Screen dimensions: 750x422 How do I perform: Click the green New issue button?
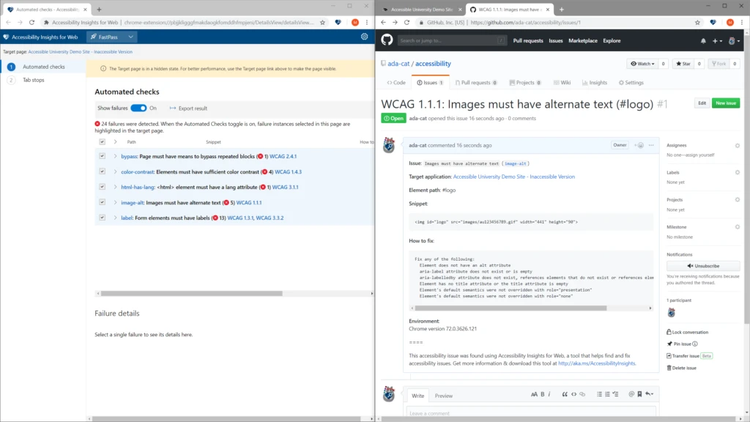coord(725,103)
